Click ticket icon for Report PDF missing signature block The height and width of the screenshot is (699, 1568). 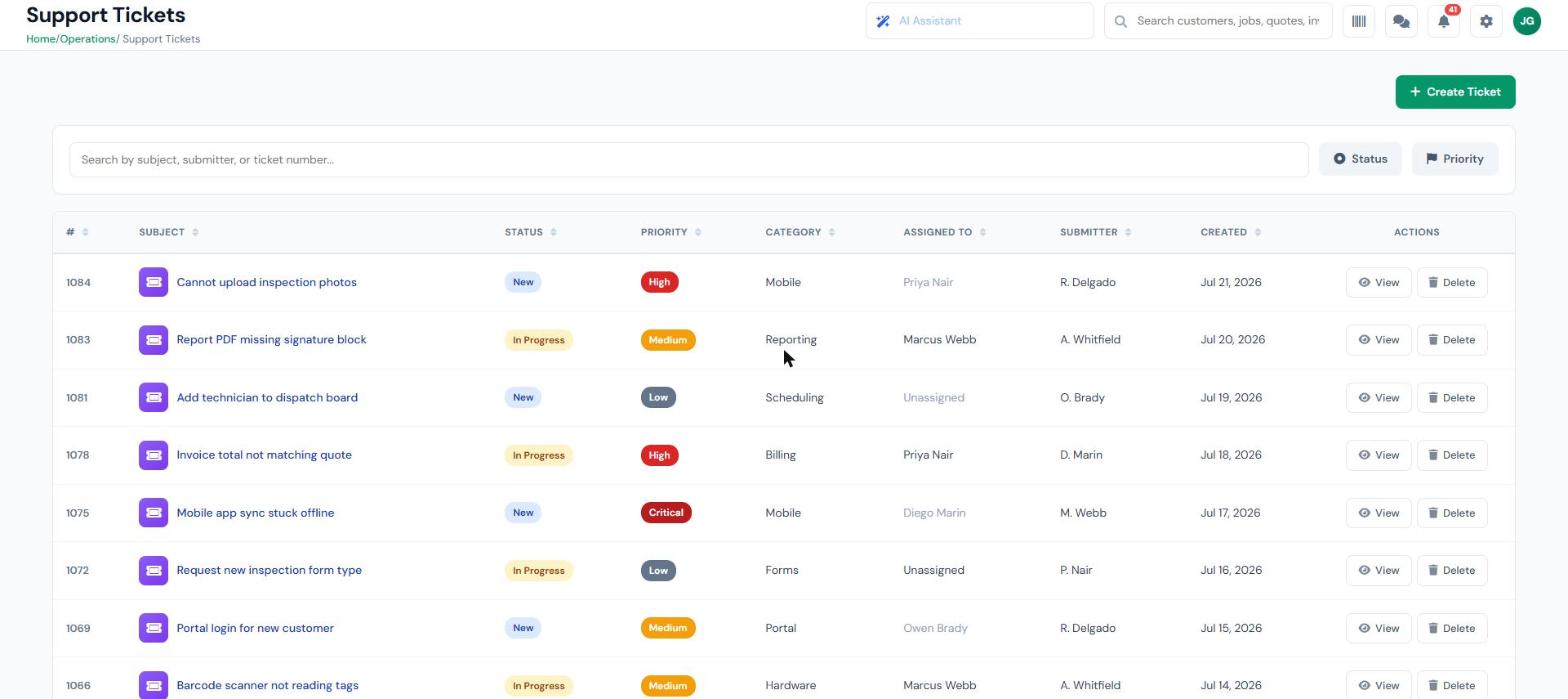[153, 340]
